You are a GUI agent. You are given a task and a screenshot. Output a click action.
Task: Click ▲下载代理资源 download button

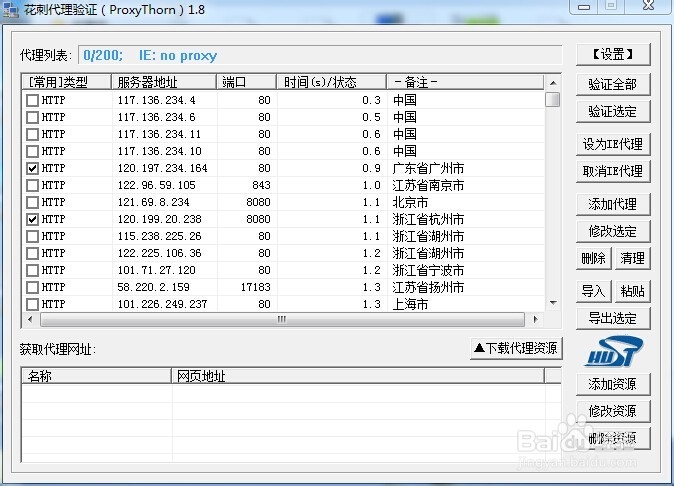[516, 348]
